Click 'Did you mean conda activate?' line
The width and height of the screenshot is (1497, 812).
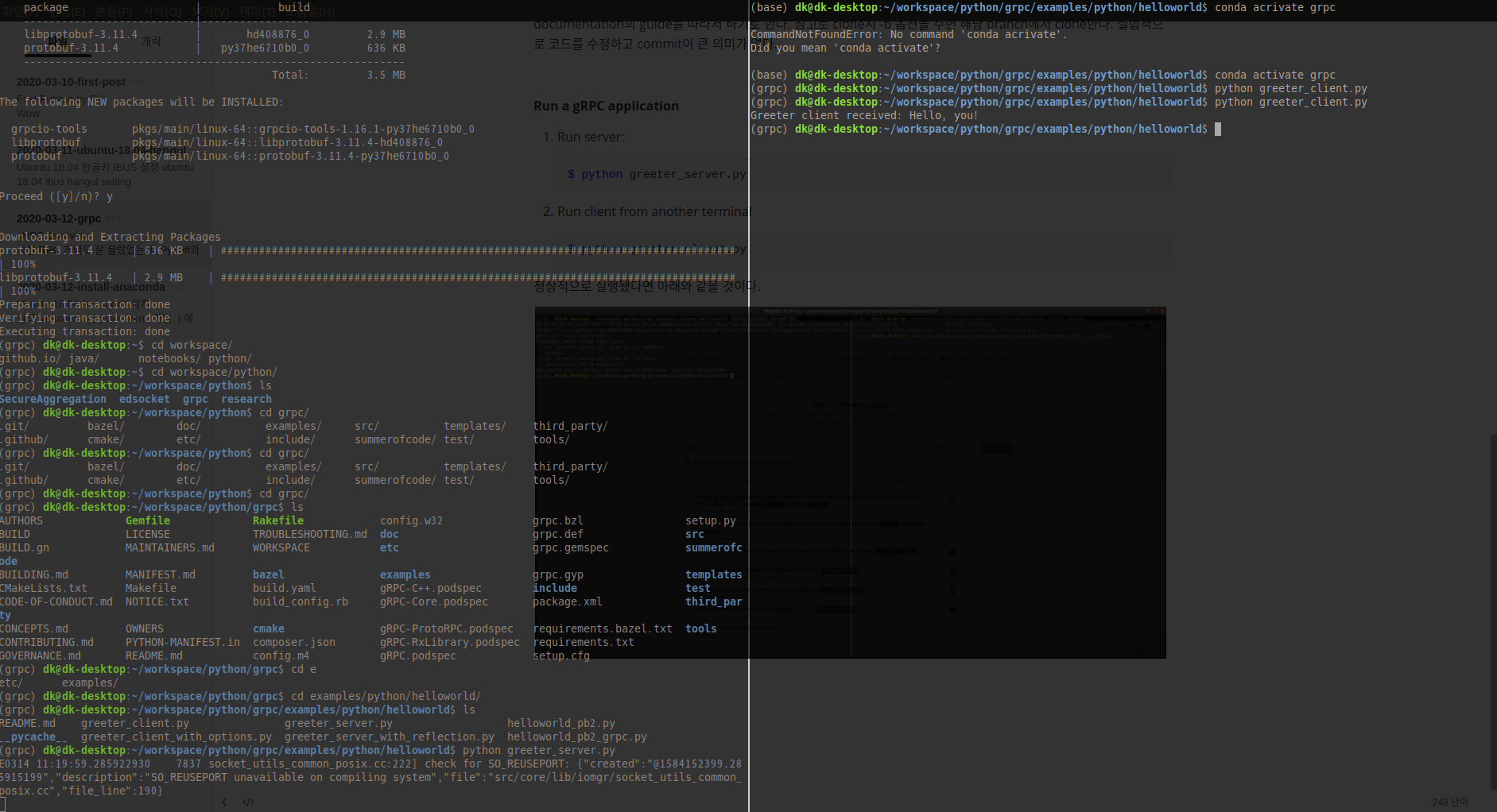[845, 48]
